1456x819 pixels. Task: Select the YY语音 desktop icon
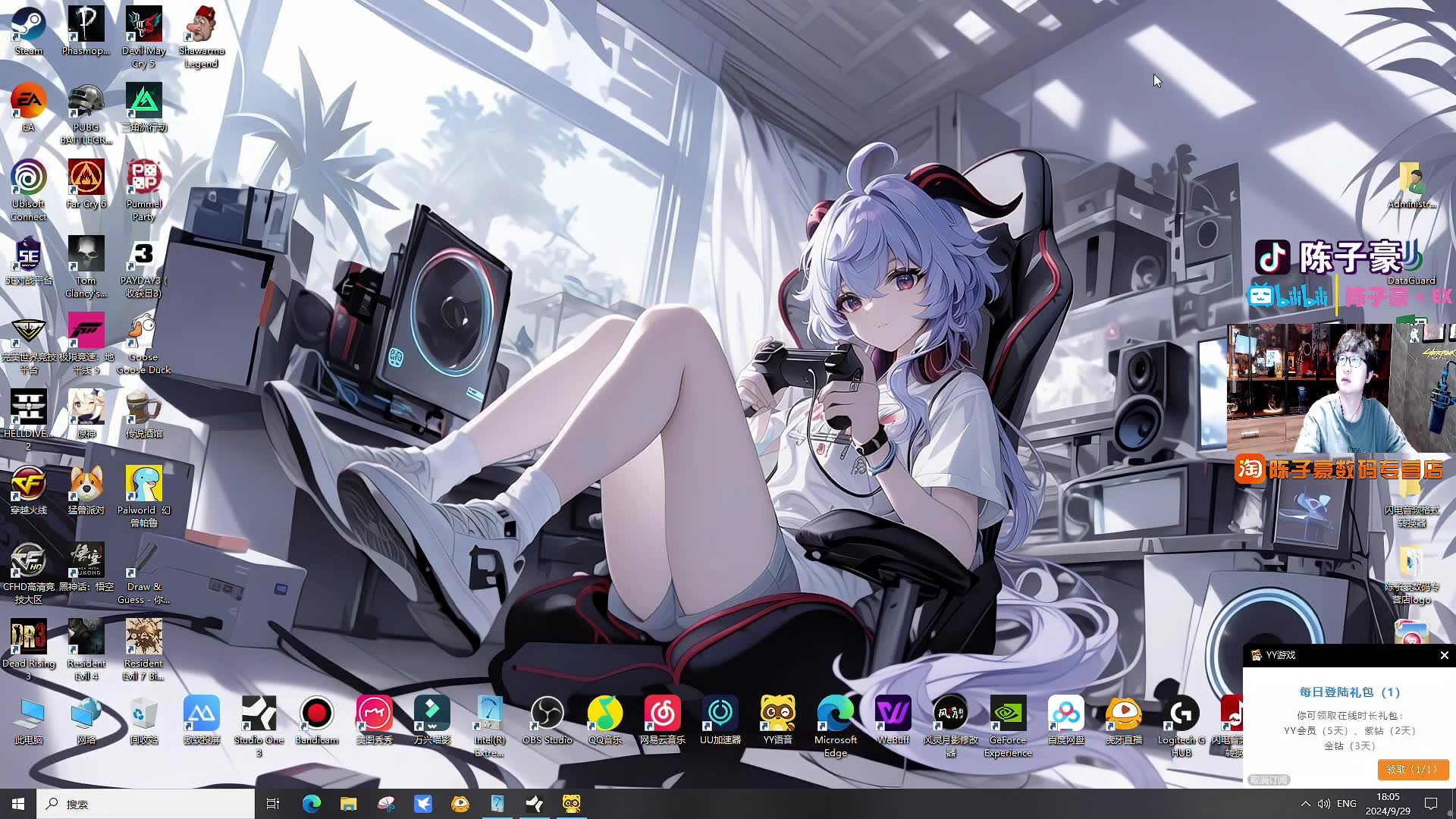(777, 720)
